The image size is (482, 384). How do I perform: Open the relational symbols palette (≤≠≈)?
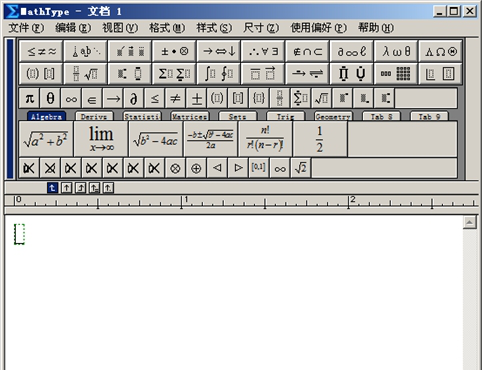[41, 51]
